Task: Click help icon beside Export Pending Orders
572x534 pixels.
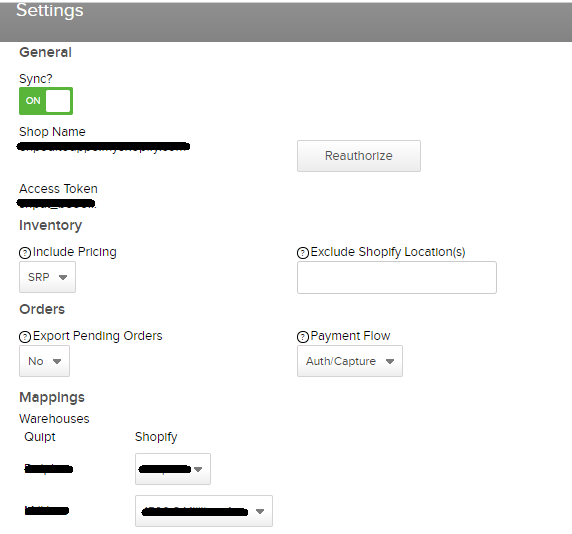Action: [x=25, y=337]
